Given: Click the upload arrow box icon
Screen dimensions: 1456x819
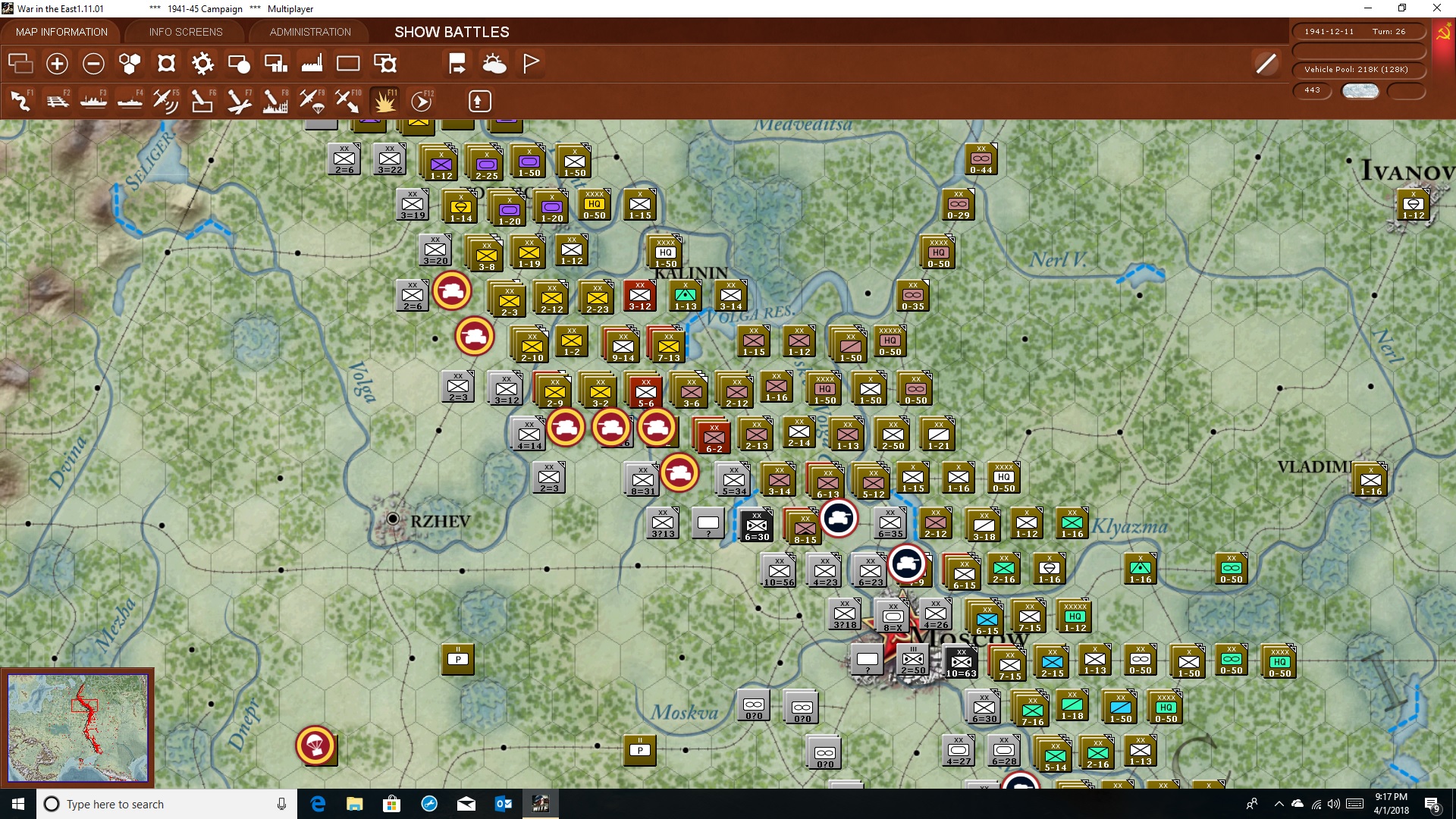Looking at the screenshot, I should pyautogui.click(x=479, y=101).
